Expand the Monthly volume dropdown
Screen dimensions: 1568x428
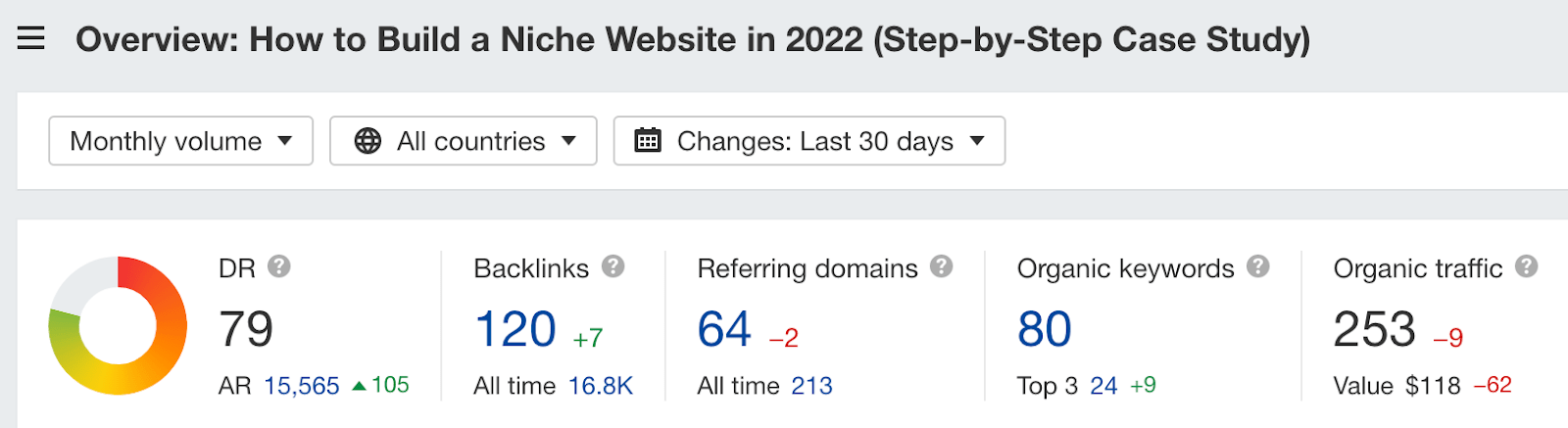[x=181, y=141]
